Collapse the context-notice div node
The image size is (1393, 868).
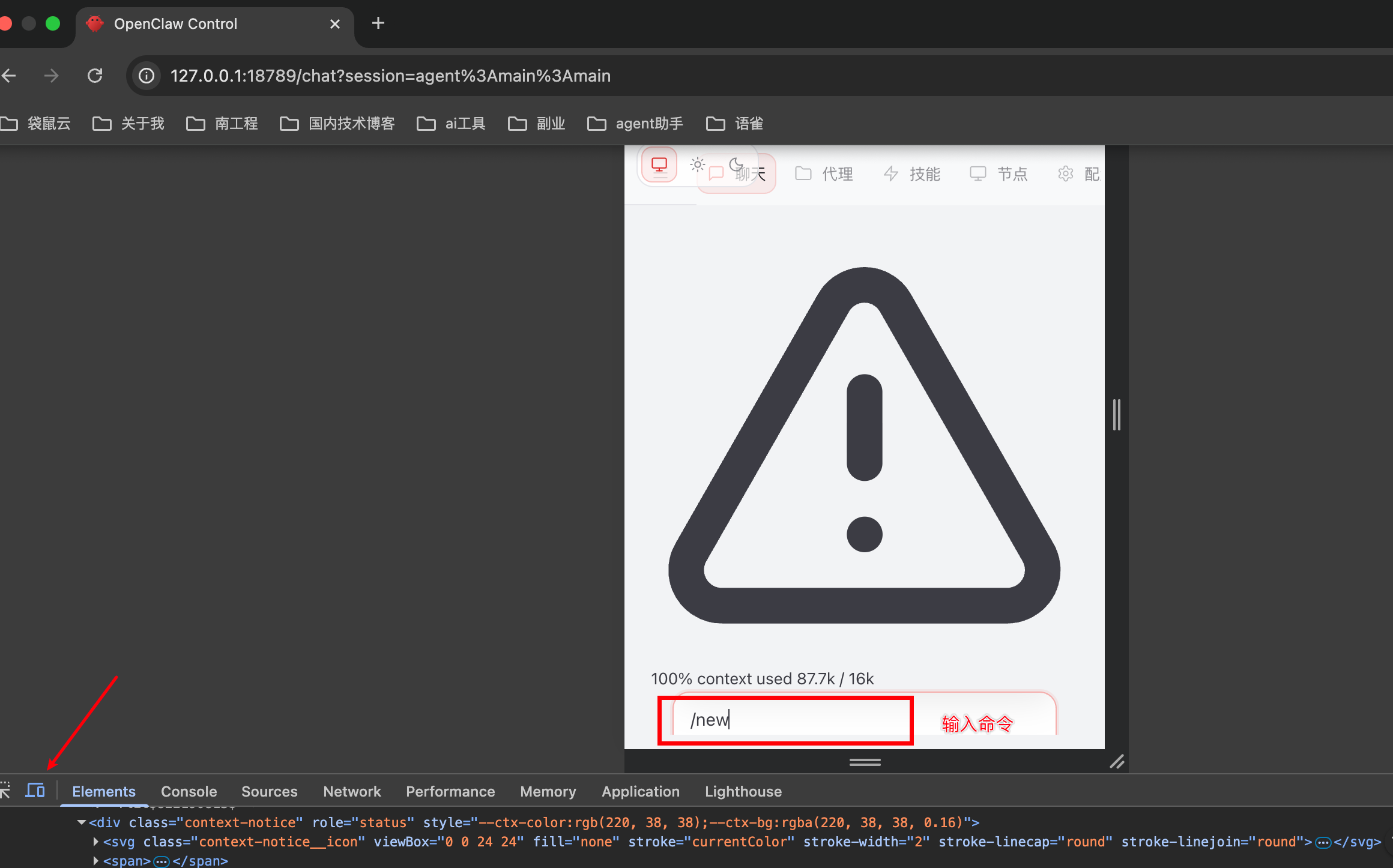click(82, 822)
